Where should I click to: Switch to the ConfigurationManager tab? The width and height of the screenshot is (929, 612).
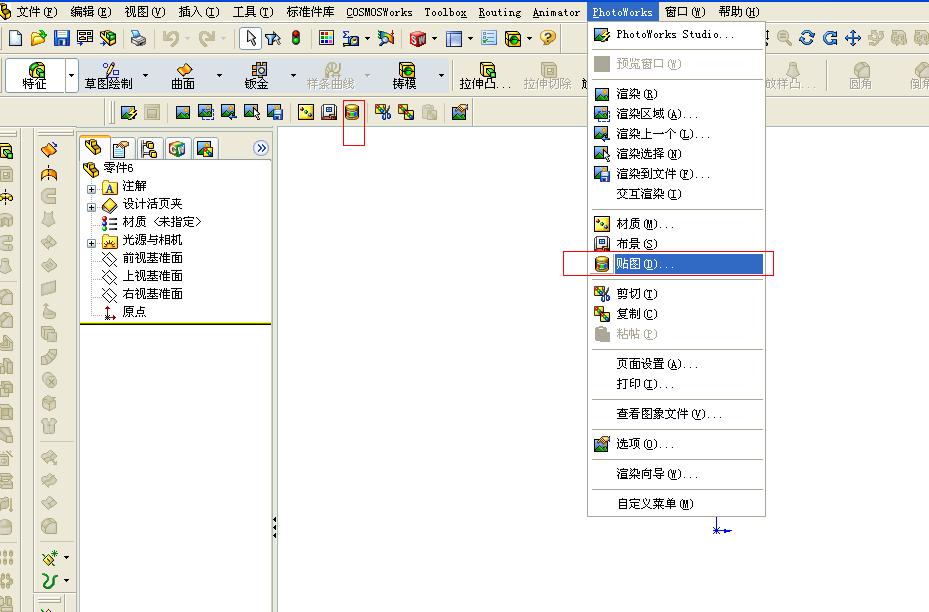tap(149, 148)
